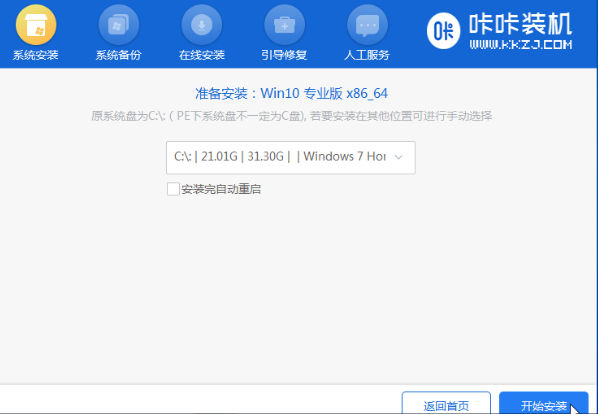Select the 系统安装 system install icon
Image resolution: width=598 pixels, height=414 pixels.
(36, 25)
